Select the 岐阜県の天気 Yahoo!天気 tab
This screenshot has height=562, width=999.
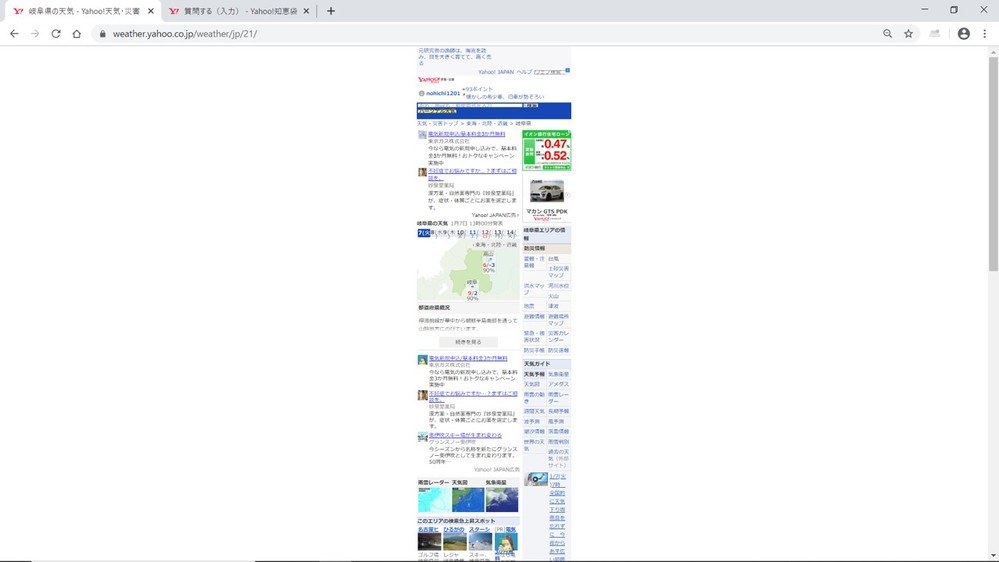coord(80,11)
